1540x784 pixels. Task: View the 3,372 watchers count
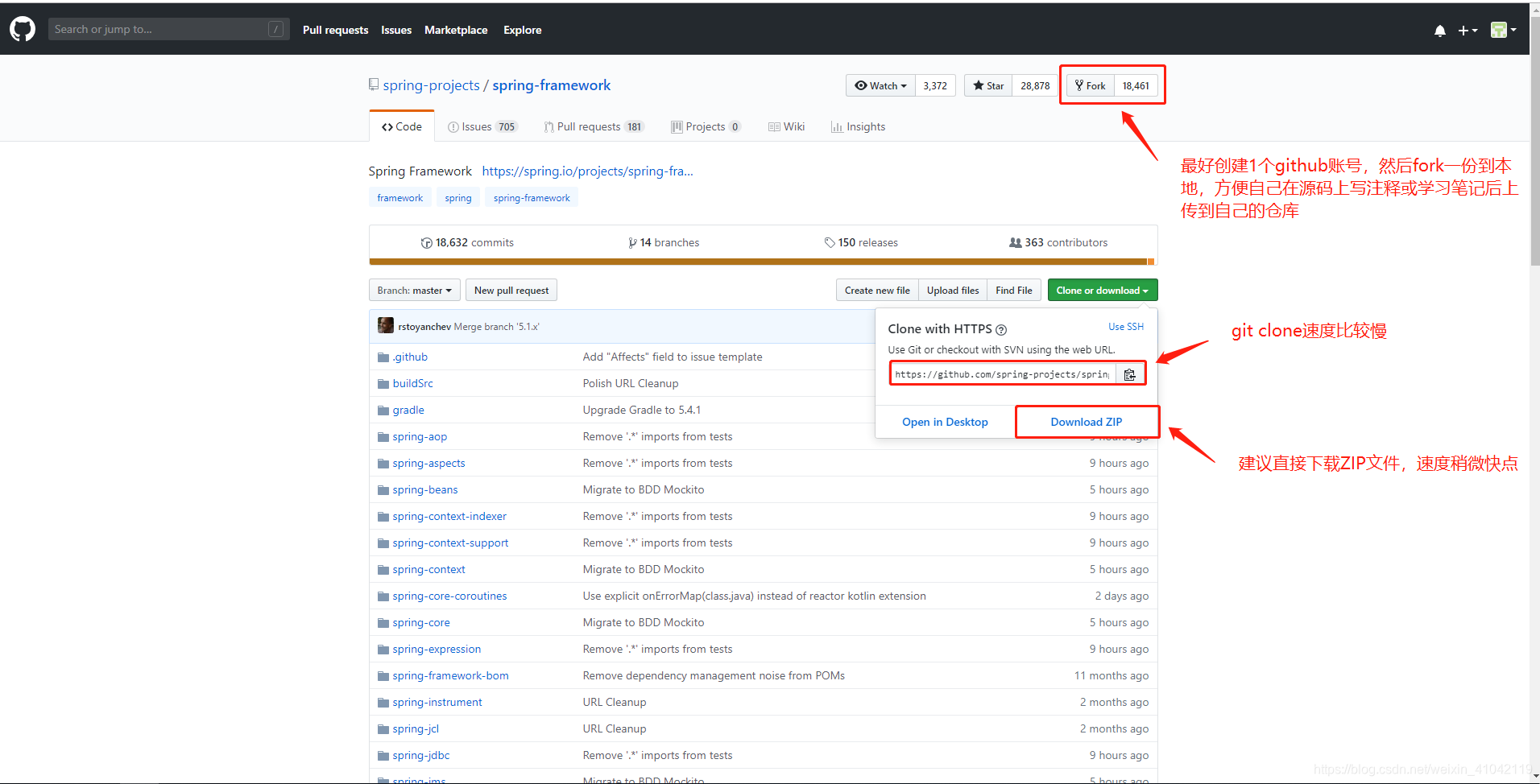[x=935, y=85]
